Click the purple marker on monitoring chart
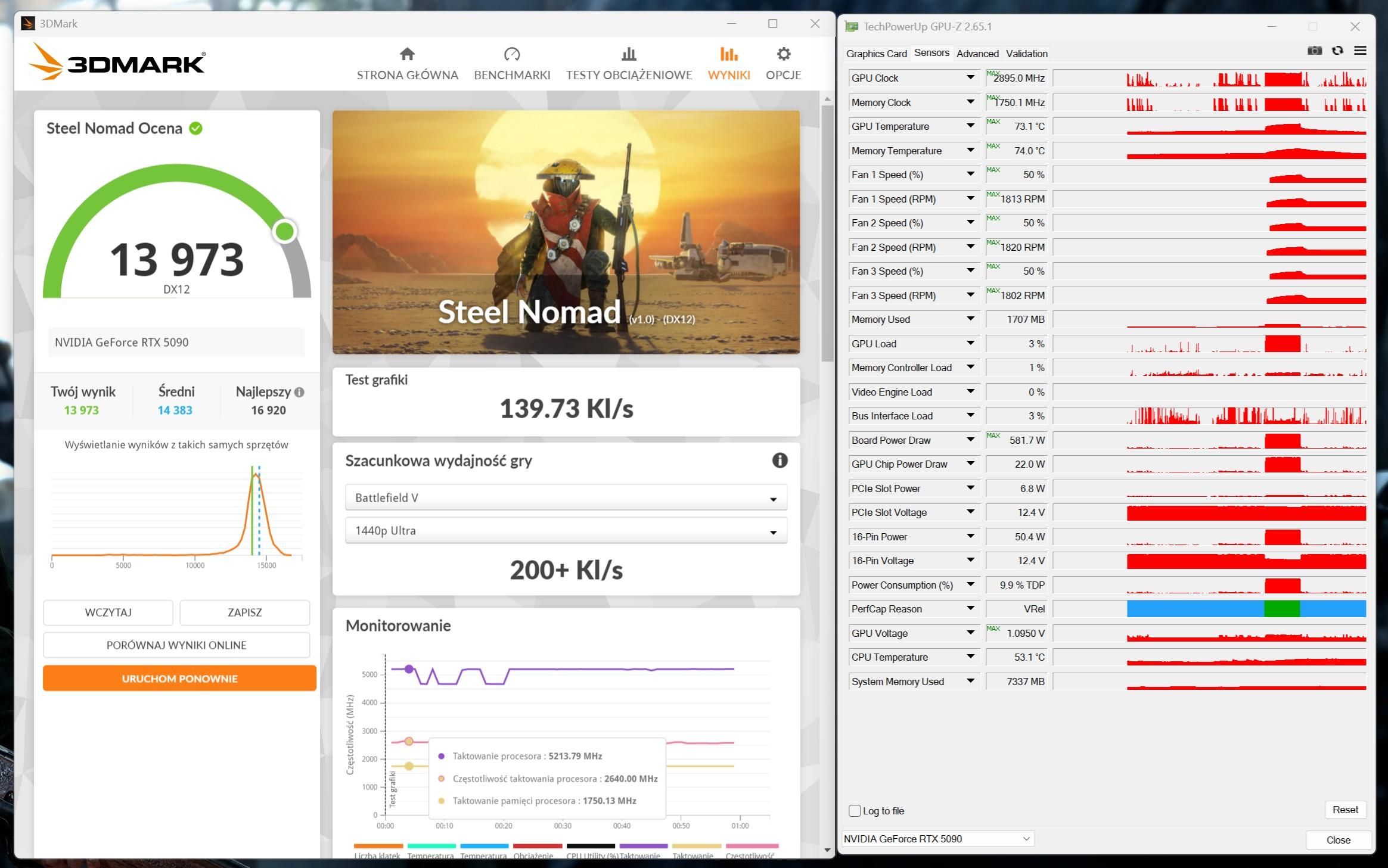This screenshot has width=1388, height=868. pos(409,669)
